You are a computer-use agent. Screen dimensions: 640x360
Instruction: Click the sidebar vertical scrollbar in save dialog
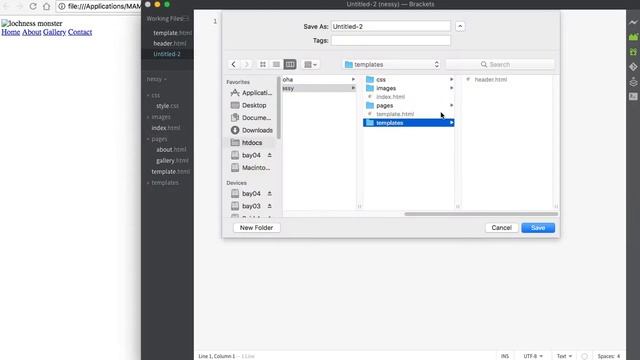click(279, 107)
